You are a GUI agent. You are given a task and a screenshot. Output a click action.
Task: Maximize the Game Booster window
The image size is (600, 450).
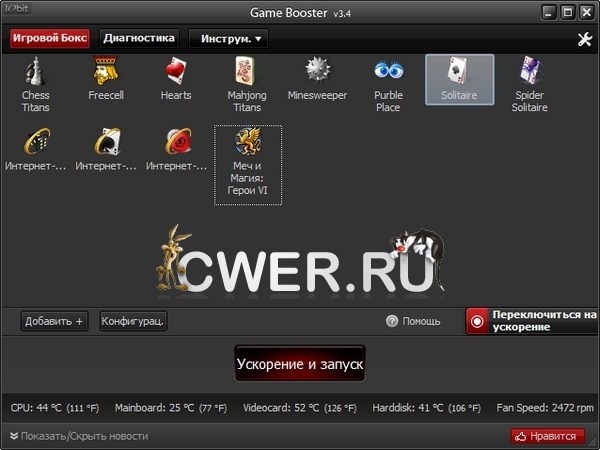pos(568,12)
